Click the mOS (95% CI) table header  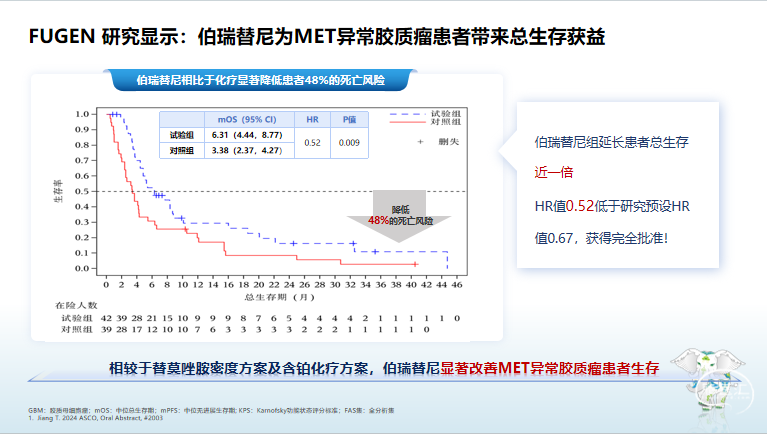click(247, 119)
